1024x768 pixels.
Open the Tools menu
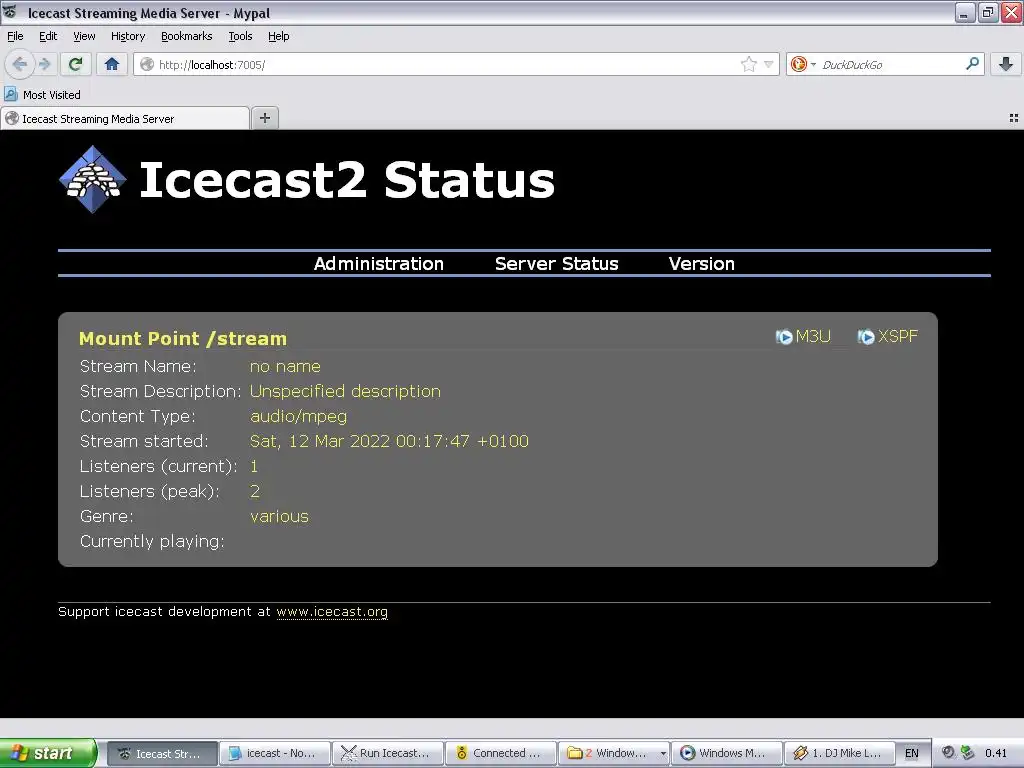(x=240, y=36)
